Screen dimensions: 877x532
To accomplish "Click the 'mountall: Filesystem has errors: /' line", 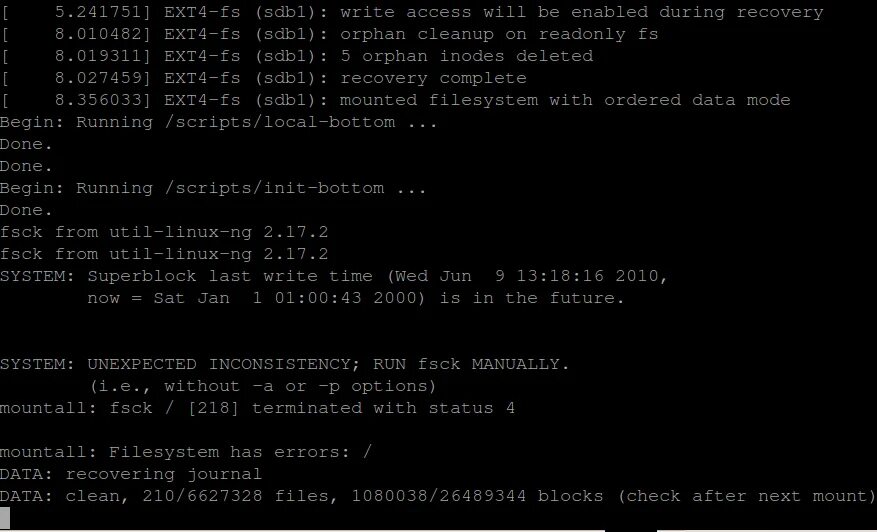I will [x=186, y=452].
